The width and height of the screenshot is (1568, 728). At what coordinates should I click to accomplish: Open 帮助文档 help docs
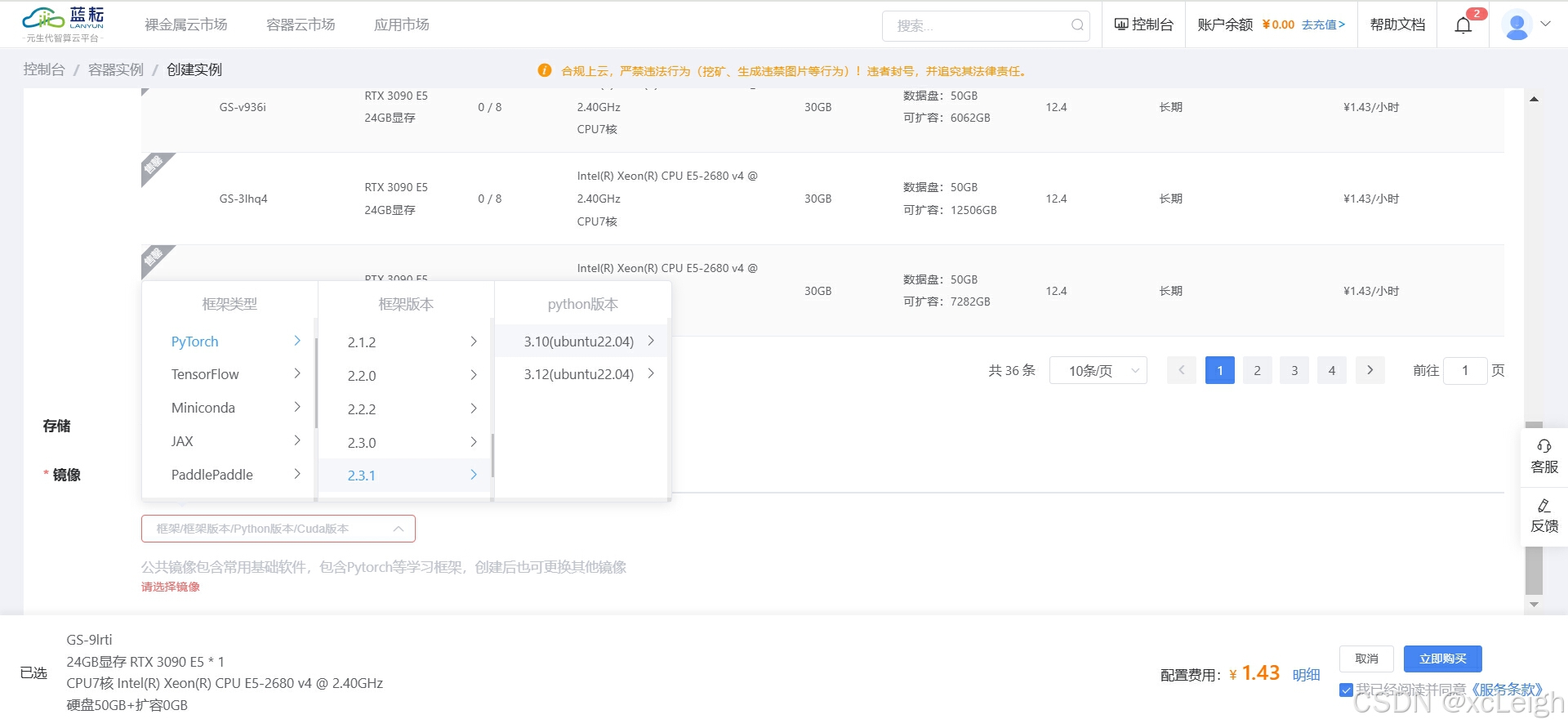click(x=1397, y=25)
